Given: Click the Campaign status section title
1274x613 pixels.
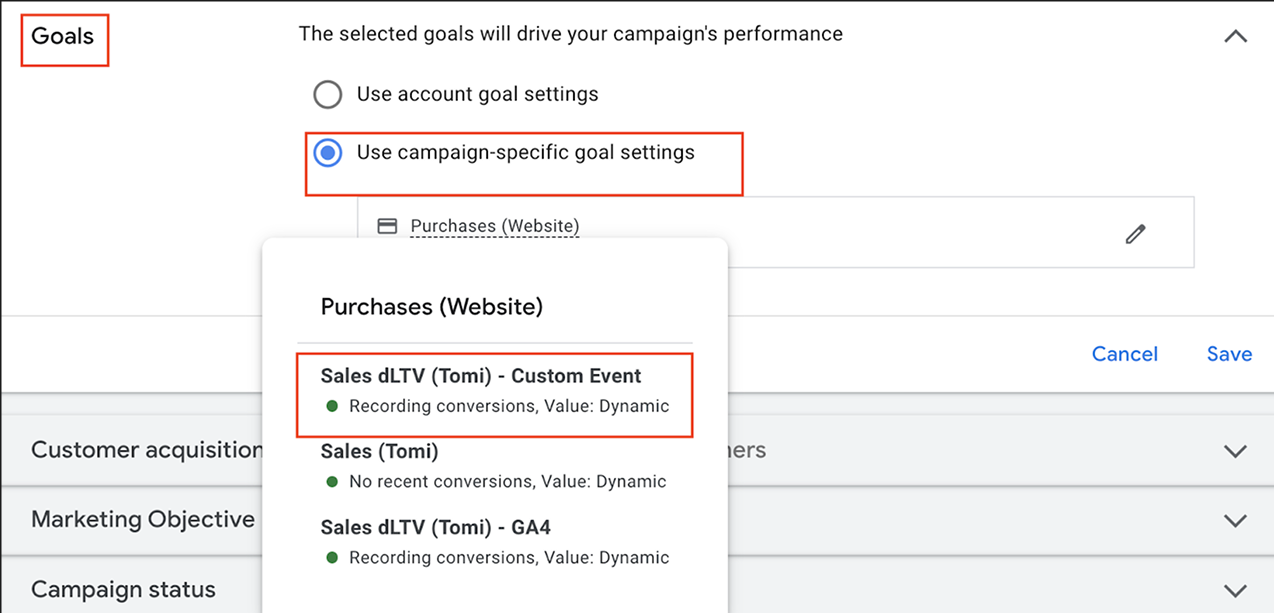Looking at the screenshot, I should 123,590.
